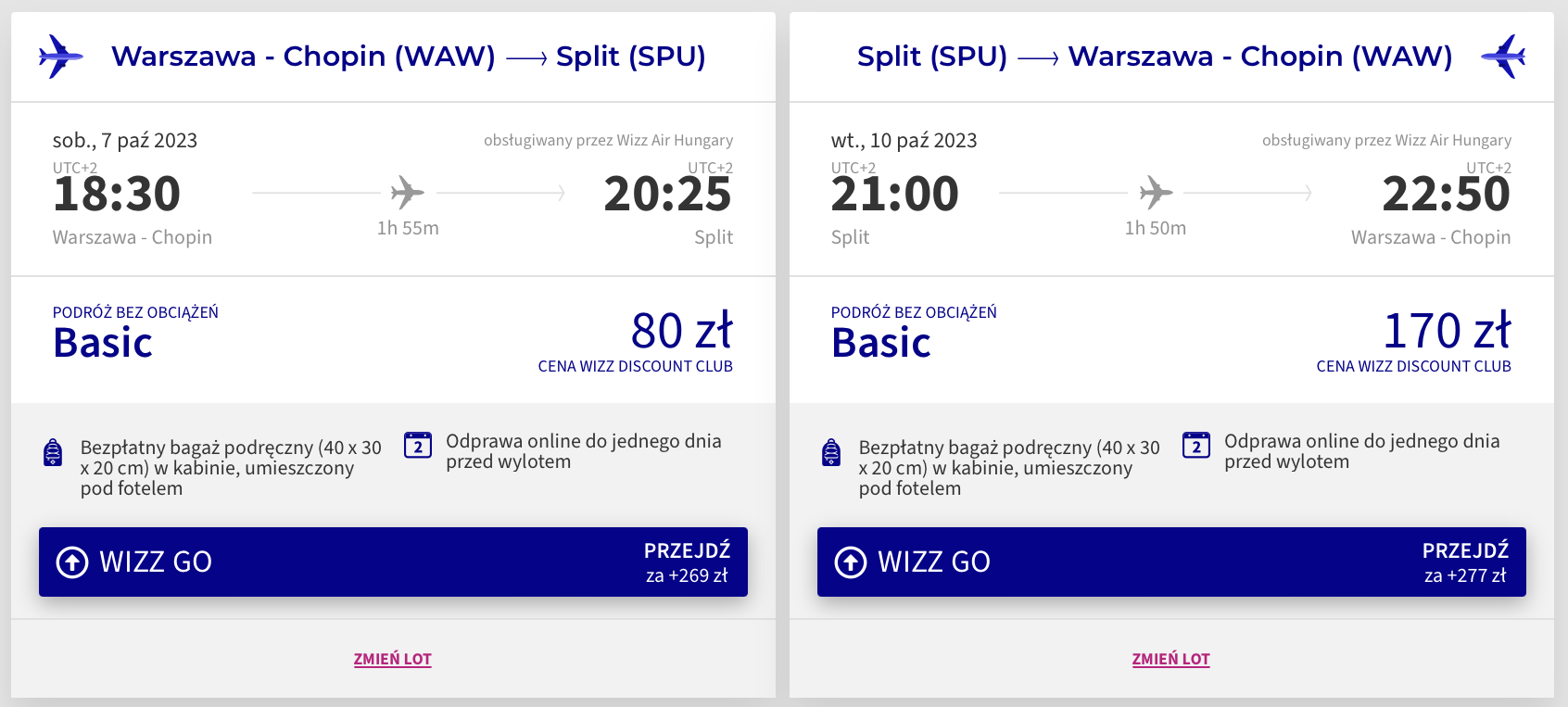Viewport: 1568px width, 707px height.
Task: Click ZMIEŃ LOT link for the outbound flight
Action: pos(393,659)
